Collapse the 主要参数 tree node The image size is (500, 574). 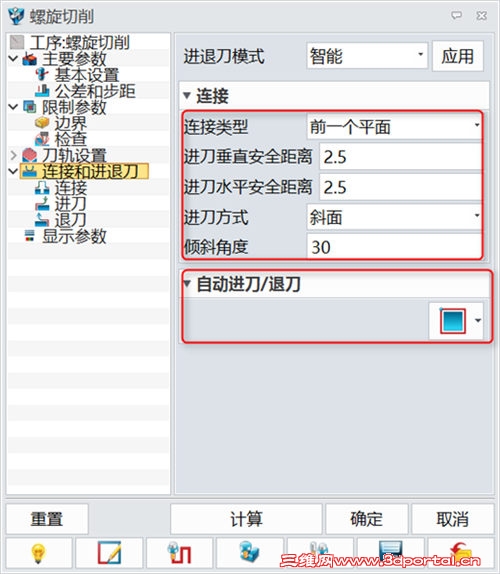14,59
